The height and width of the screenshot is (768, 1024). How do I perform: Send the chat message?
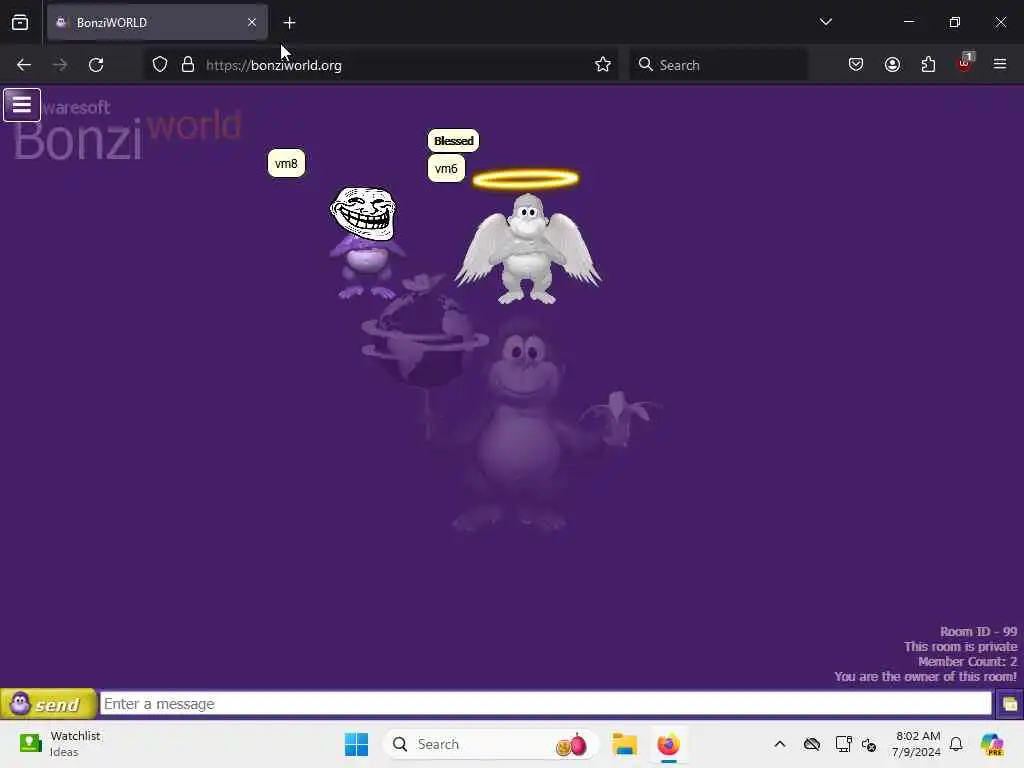[x=48, y=704]
